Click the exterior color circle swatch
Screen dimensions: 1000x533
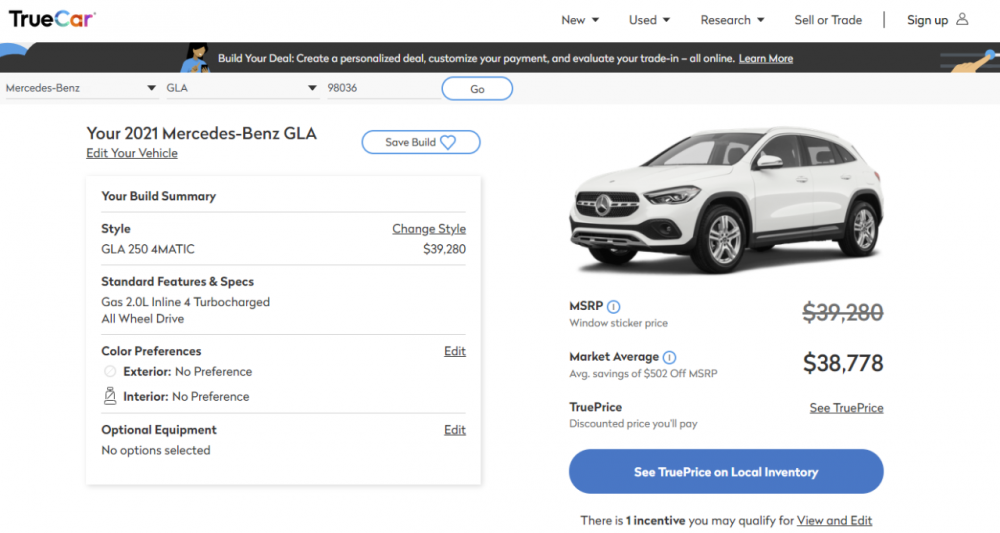110,371
